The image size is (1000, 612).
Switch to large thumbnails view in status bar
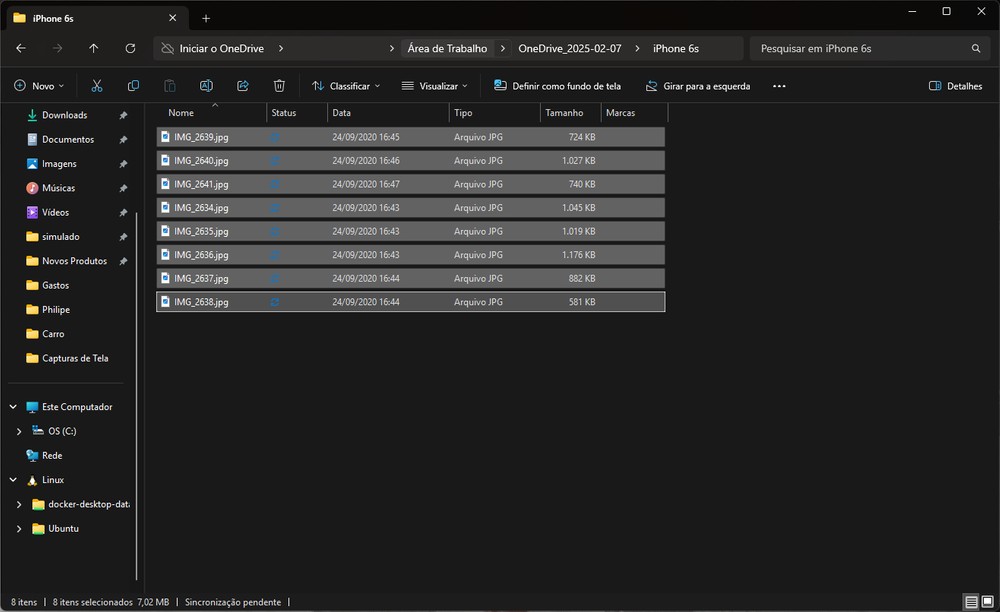click(x=988, y=602)
